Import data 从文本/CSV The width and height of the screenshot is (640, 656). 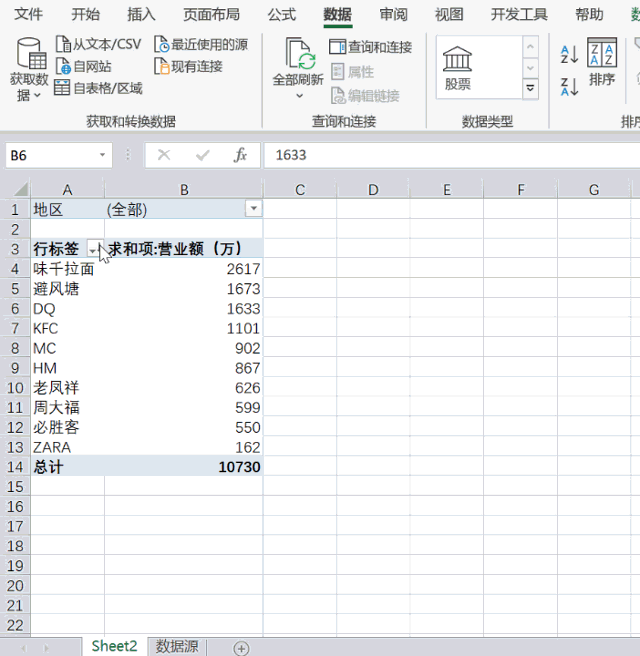pos(98,44)
